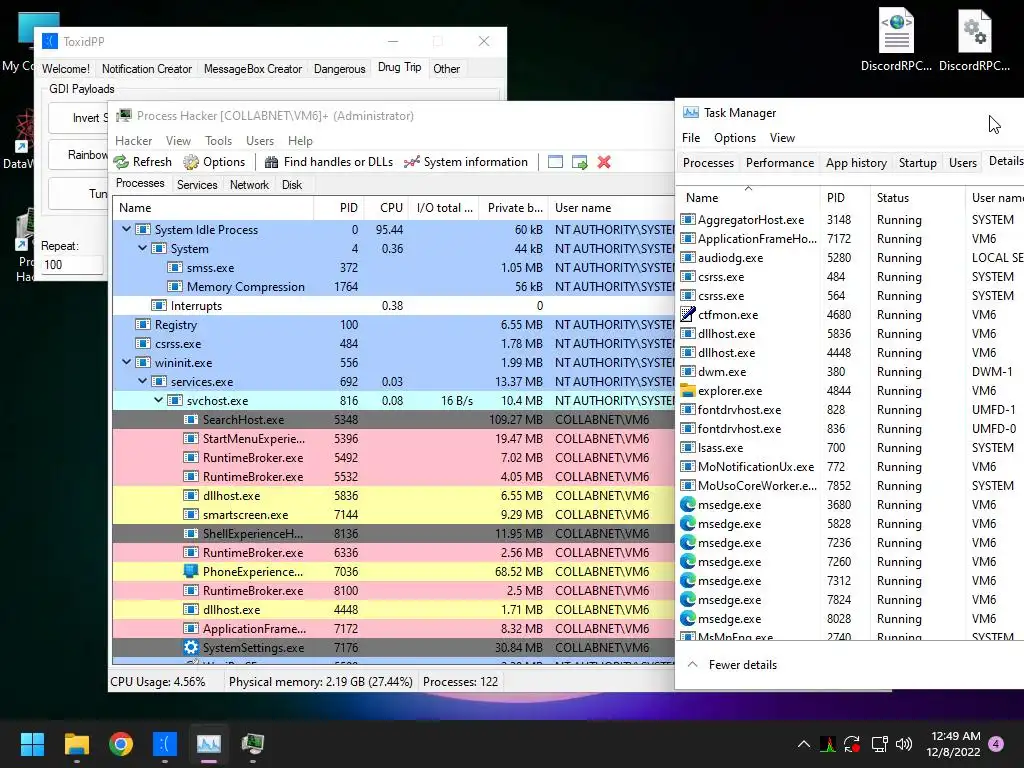The height and width of the screenshot is (768, 1024).
Task: Select the PhoneExperience process icon
Action: [x=191, y=571]
